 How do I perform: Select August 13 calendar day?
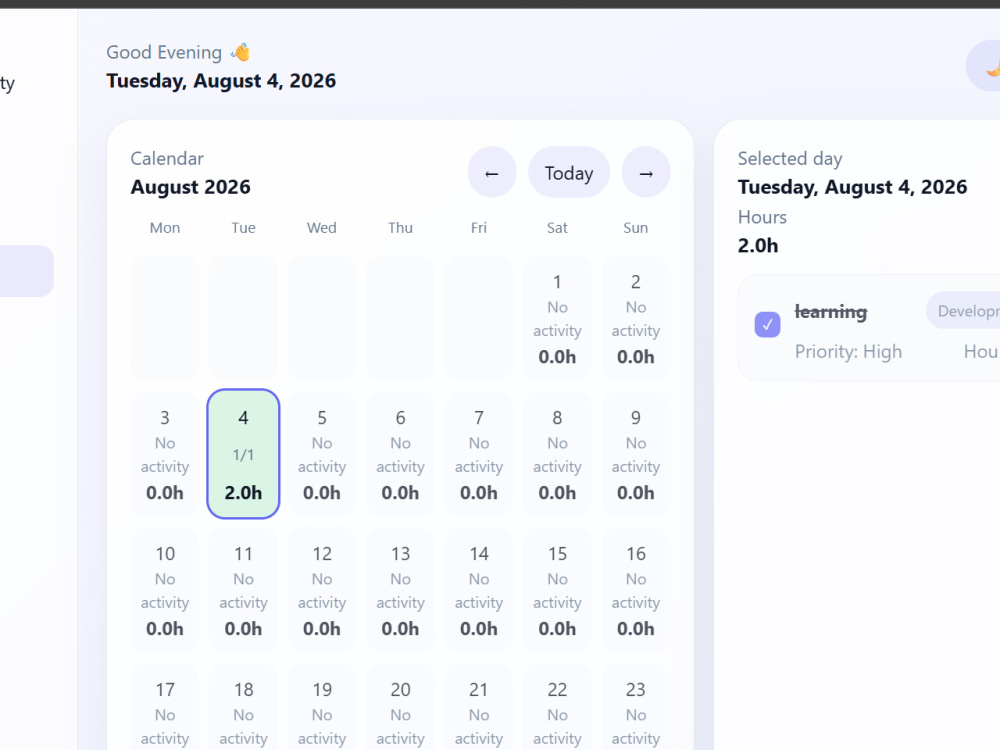tap(400, 589)
